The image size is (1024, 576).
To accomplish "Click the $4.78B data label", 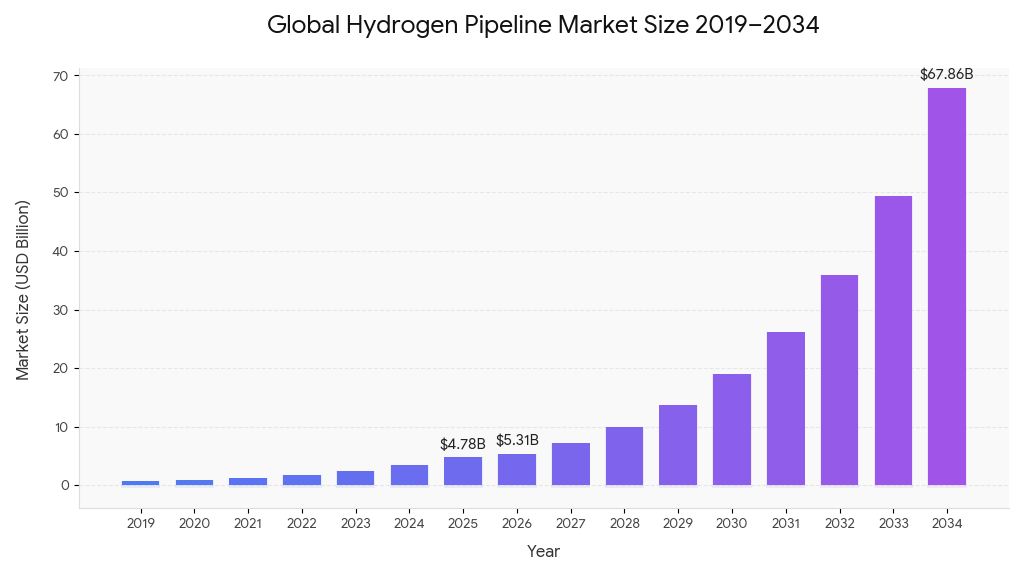I will coord(462,444).
